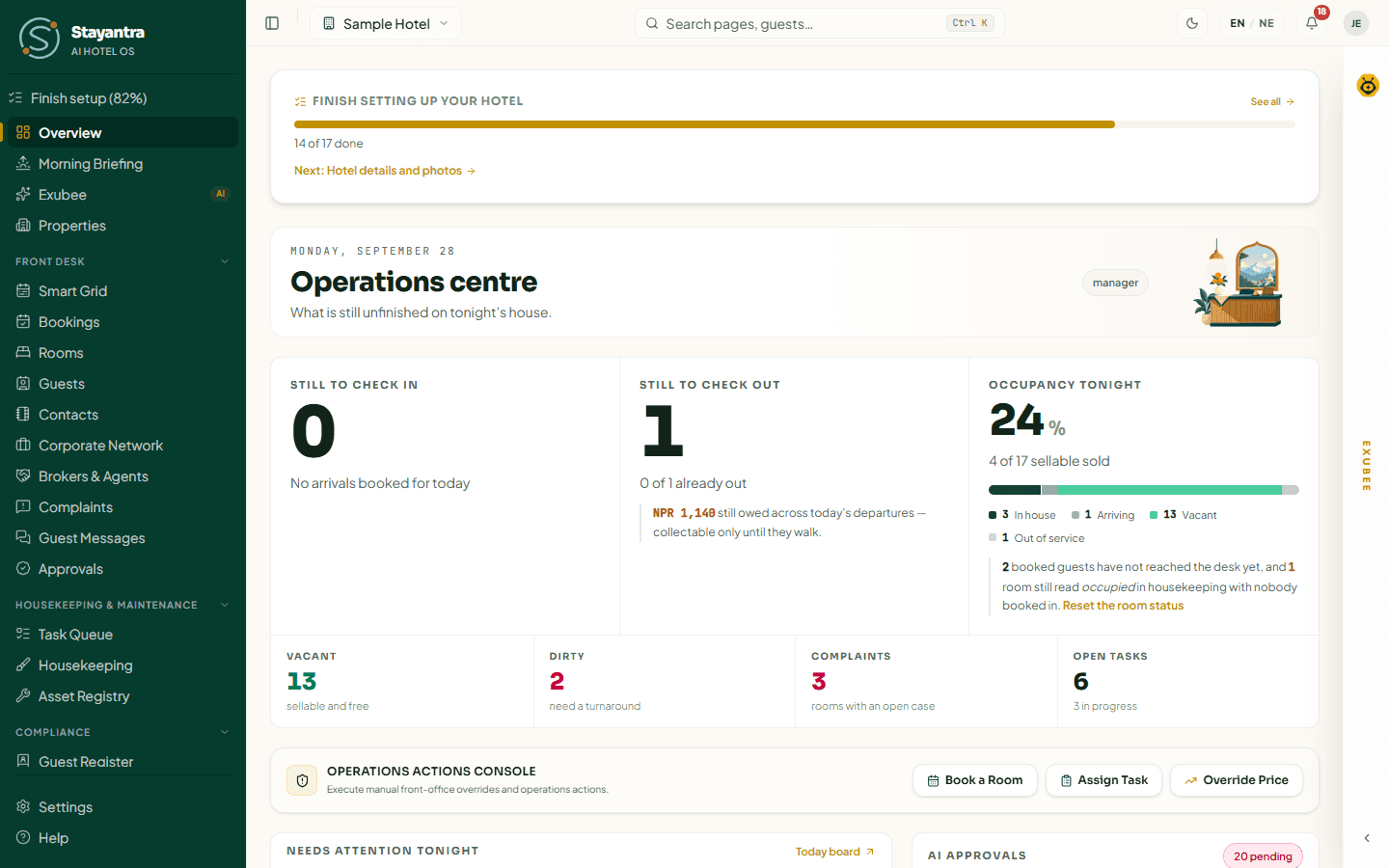1389x868 pixels.
Task: Click the See all setup link
Action: click(x=1272, y=101)
